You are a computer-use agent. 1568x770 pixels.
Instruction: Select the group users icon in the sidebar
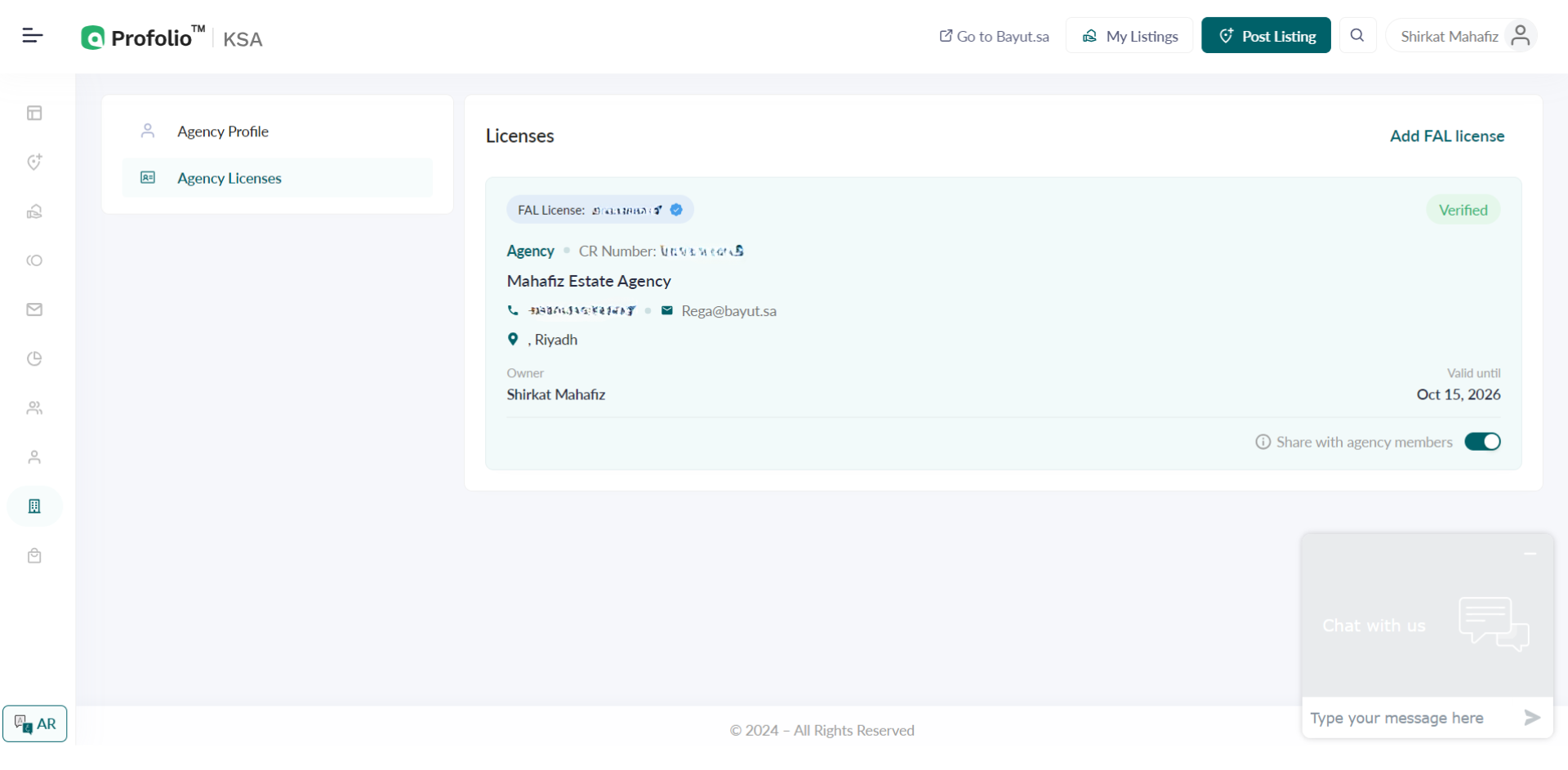34,407
